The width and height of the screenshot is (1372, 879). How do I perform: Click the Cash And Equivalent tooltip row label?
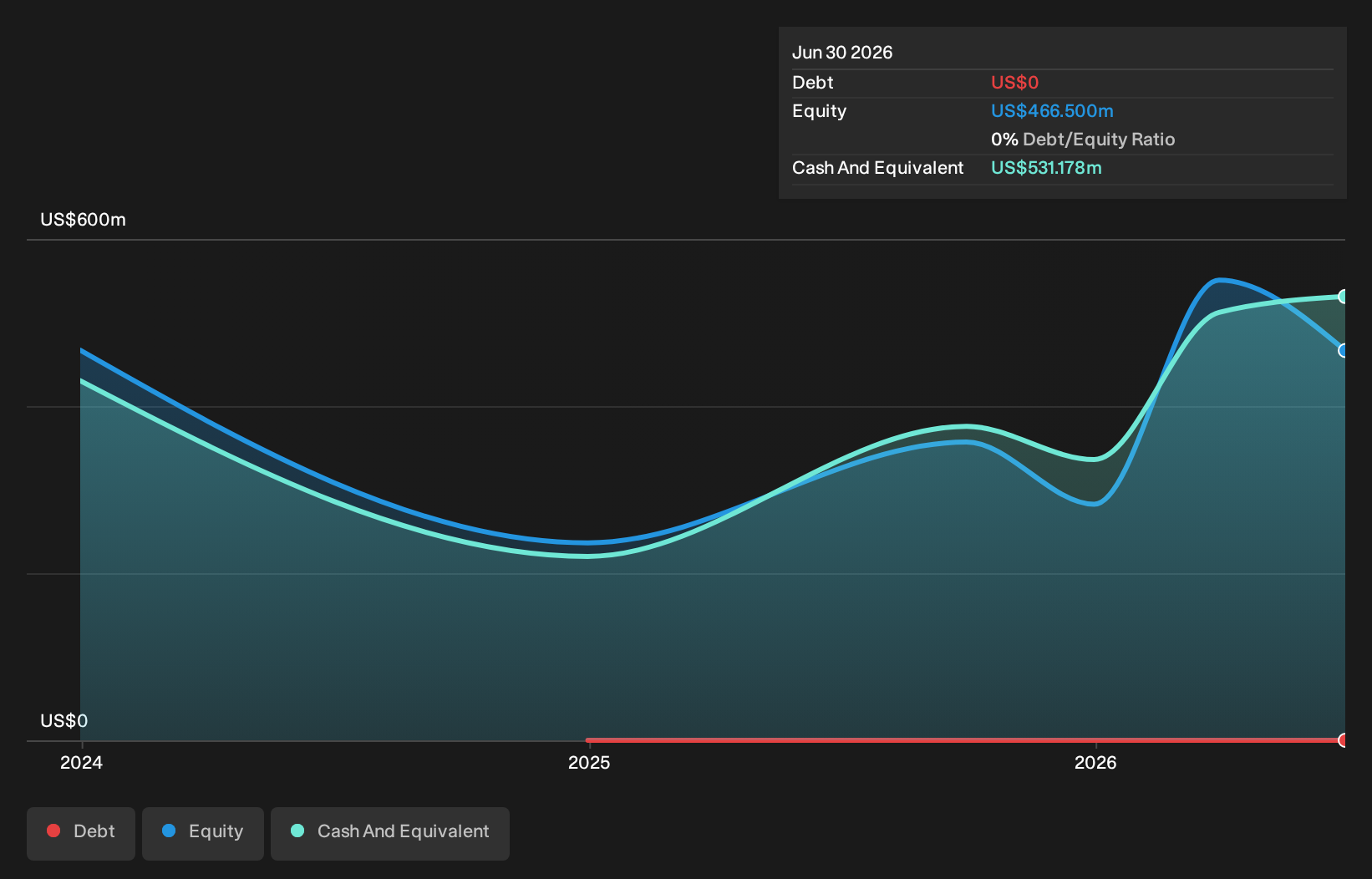[x=877, y=168]
